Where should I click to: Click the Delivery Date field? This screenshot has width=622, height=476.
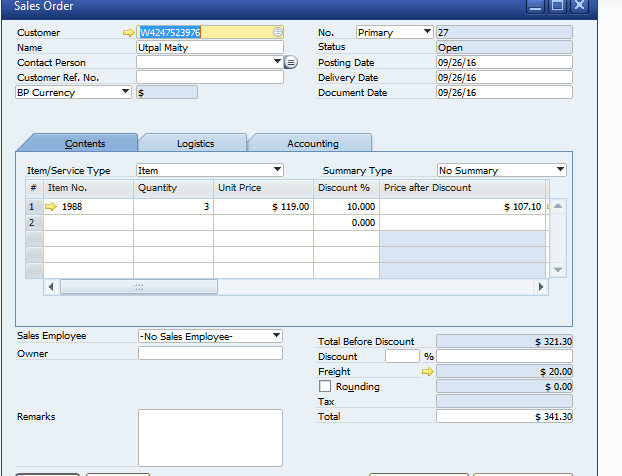coord(504,77)
